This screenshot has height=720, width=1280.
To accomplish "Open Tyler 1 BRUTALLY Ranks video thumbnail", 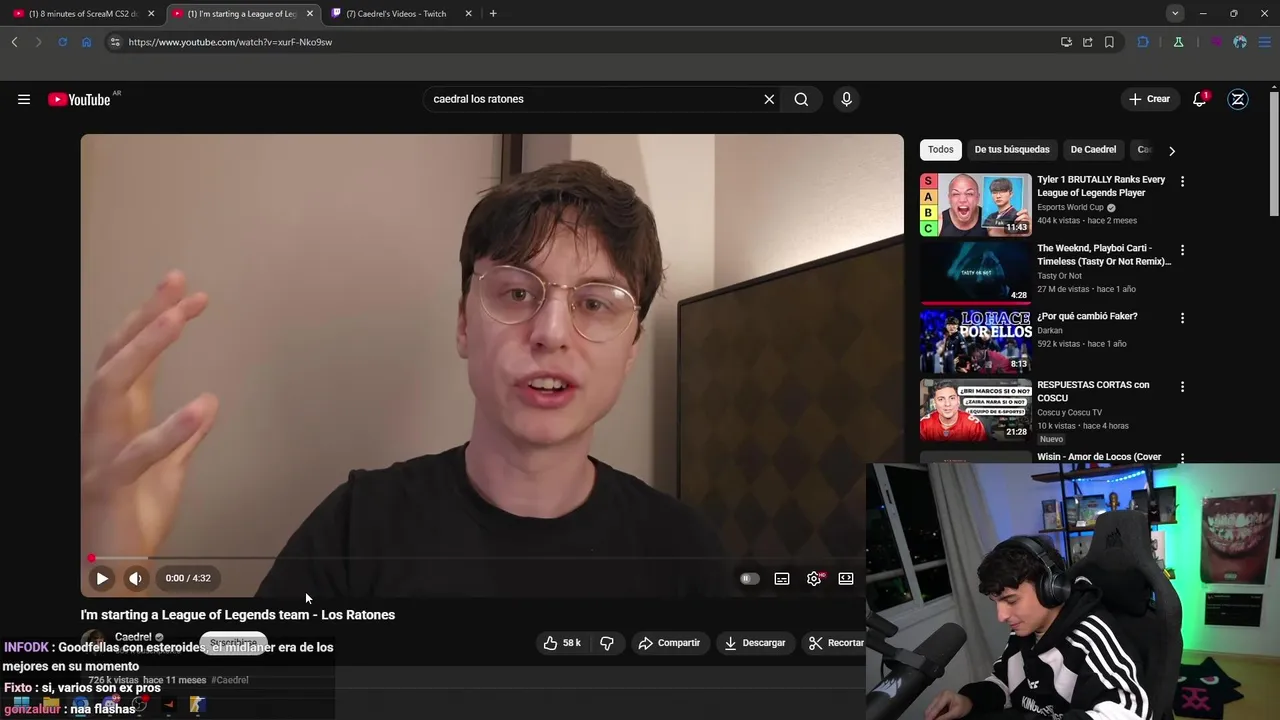I will coord(975,205).
